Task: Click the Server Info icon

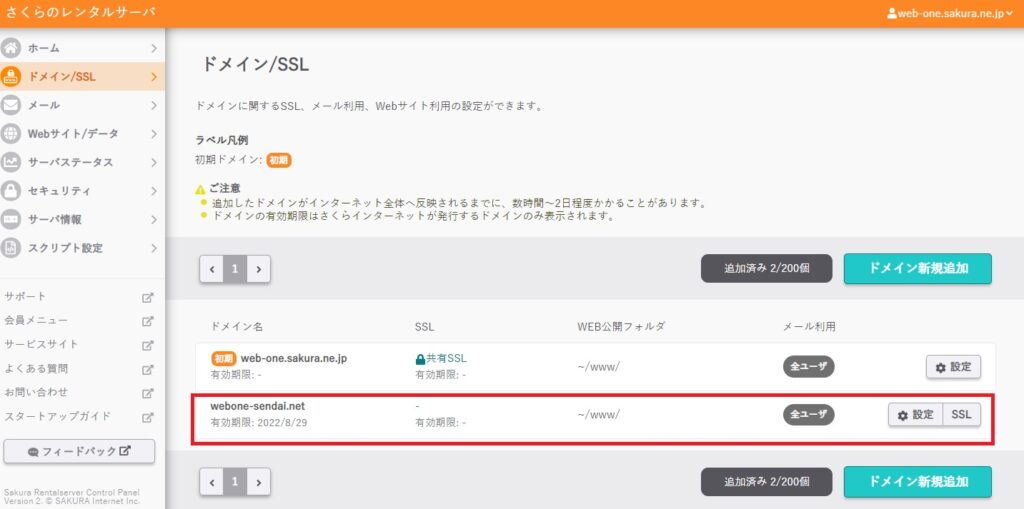Action: click(x=10, y=220)
